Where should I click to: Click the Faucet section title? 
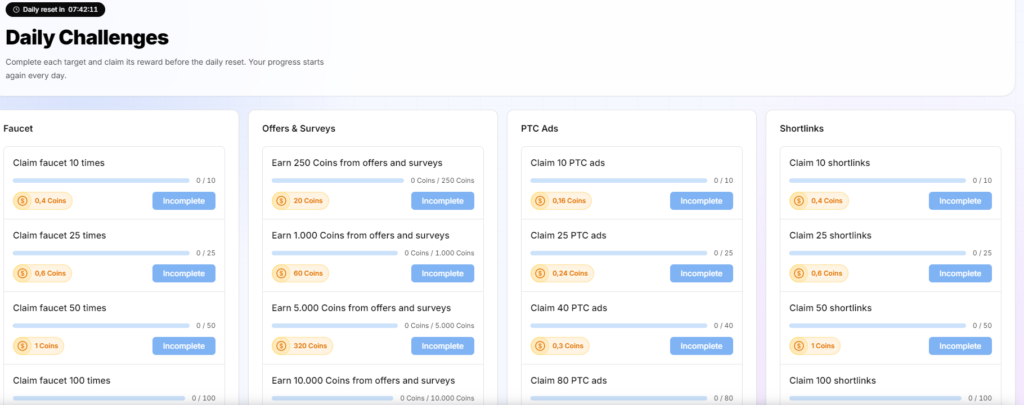click(18, 129)
